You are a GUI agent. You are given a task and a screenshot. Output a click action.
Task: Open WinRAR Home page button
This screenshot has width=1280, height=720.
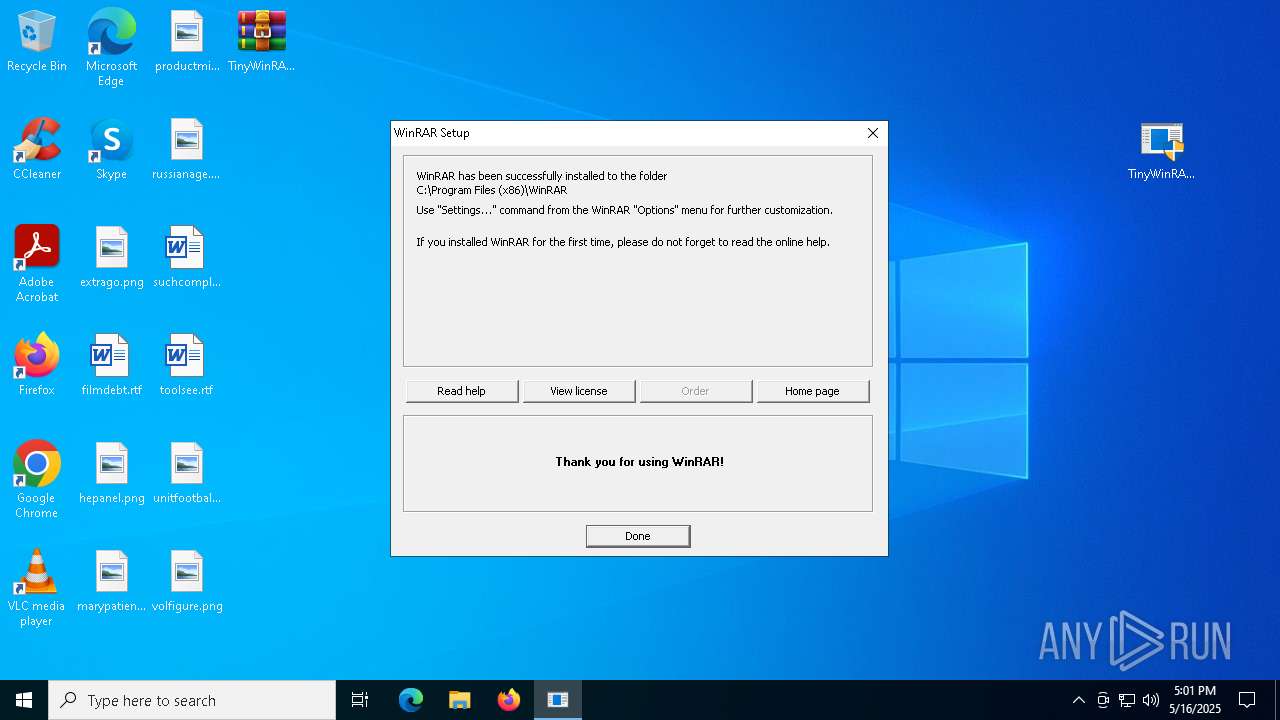click(x=812, y=391)
